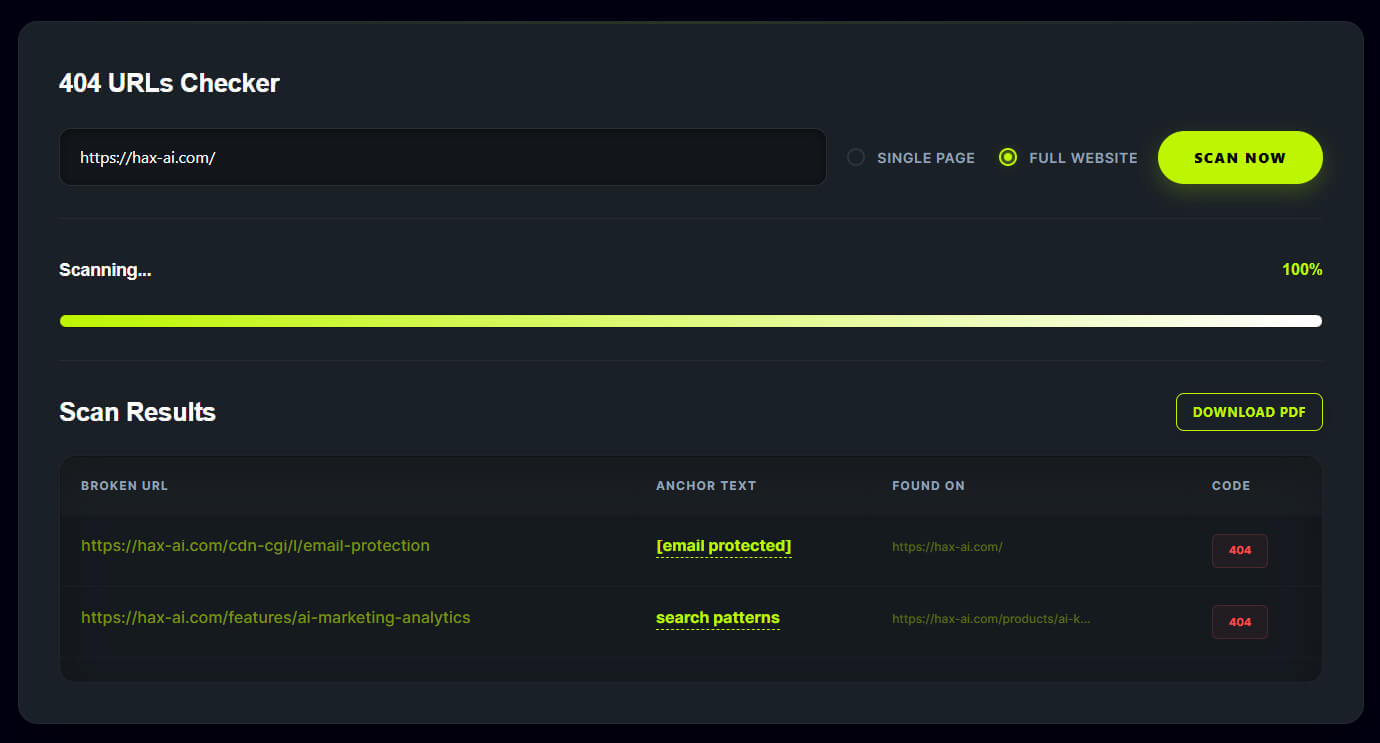This screenshot has height=743, width=1380.
Task: Start the scan with Scan Now
Action: [x=1240, y=157]
